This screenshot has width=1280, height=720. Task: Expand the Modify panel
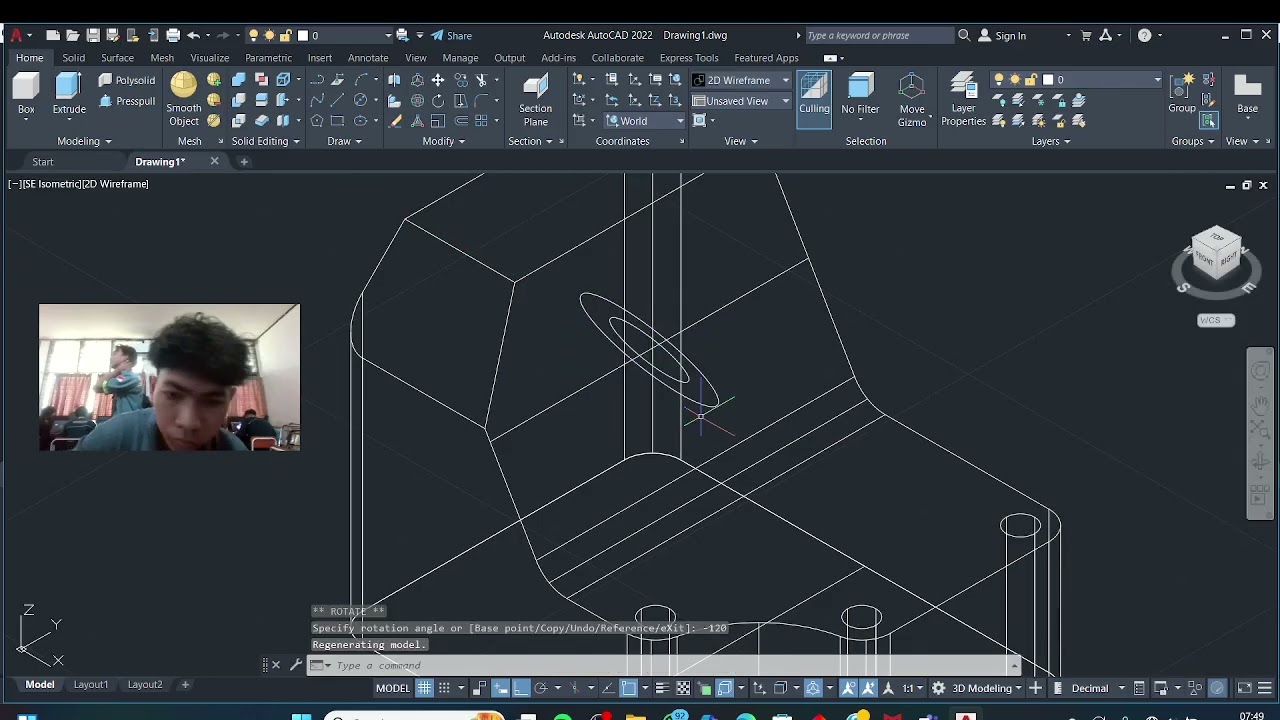click(443, 141)
